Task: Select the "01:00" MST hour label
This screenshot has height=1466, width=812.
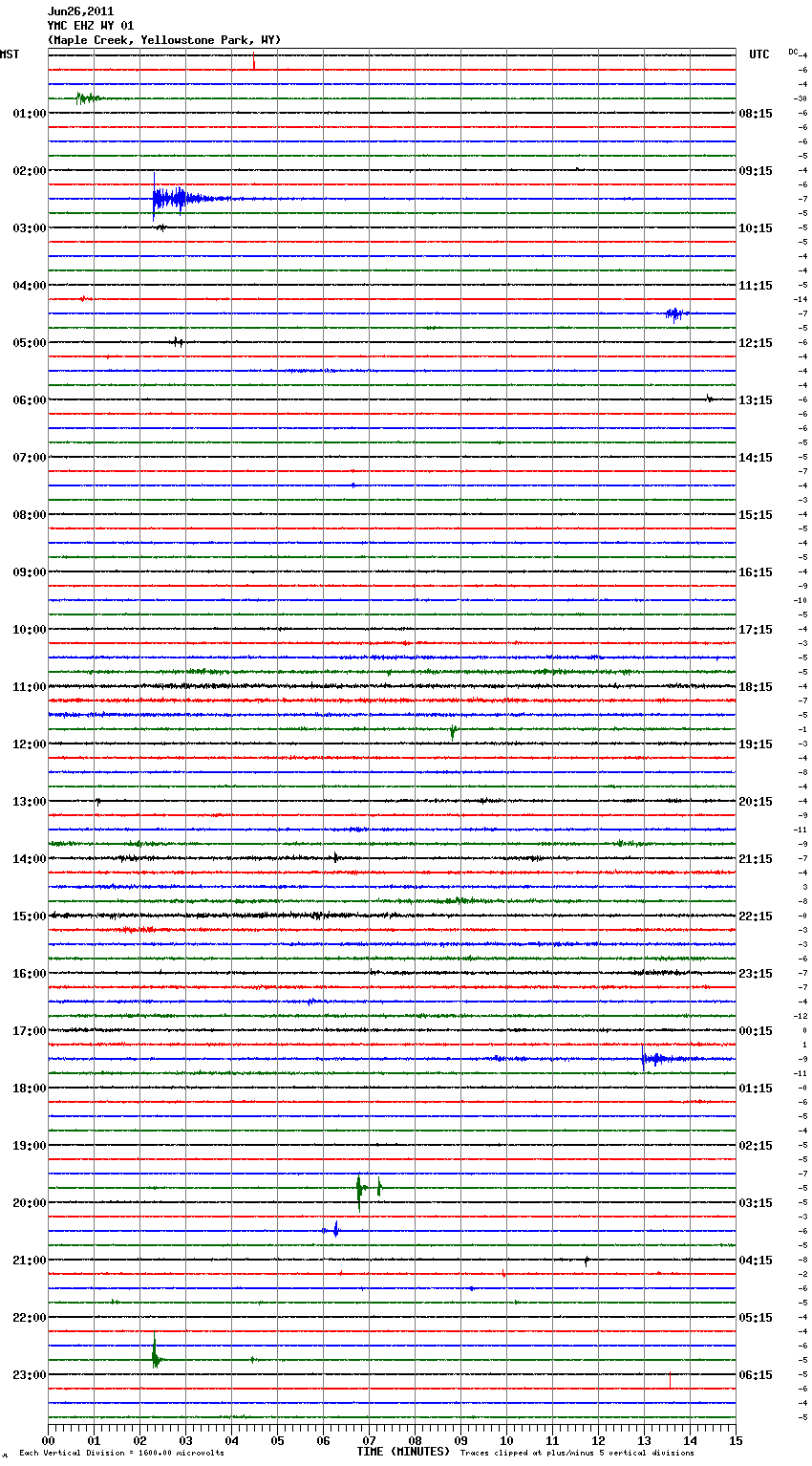Action: 30,114
